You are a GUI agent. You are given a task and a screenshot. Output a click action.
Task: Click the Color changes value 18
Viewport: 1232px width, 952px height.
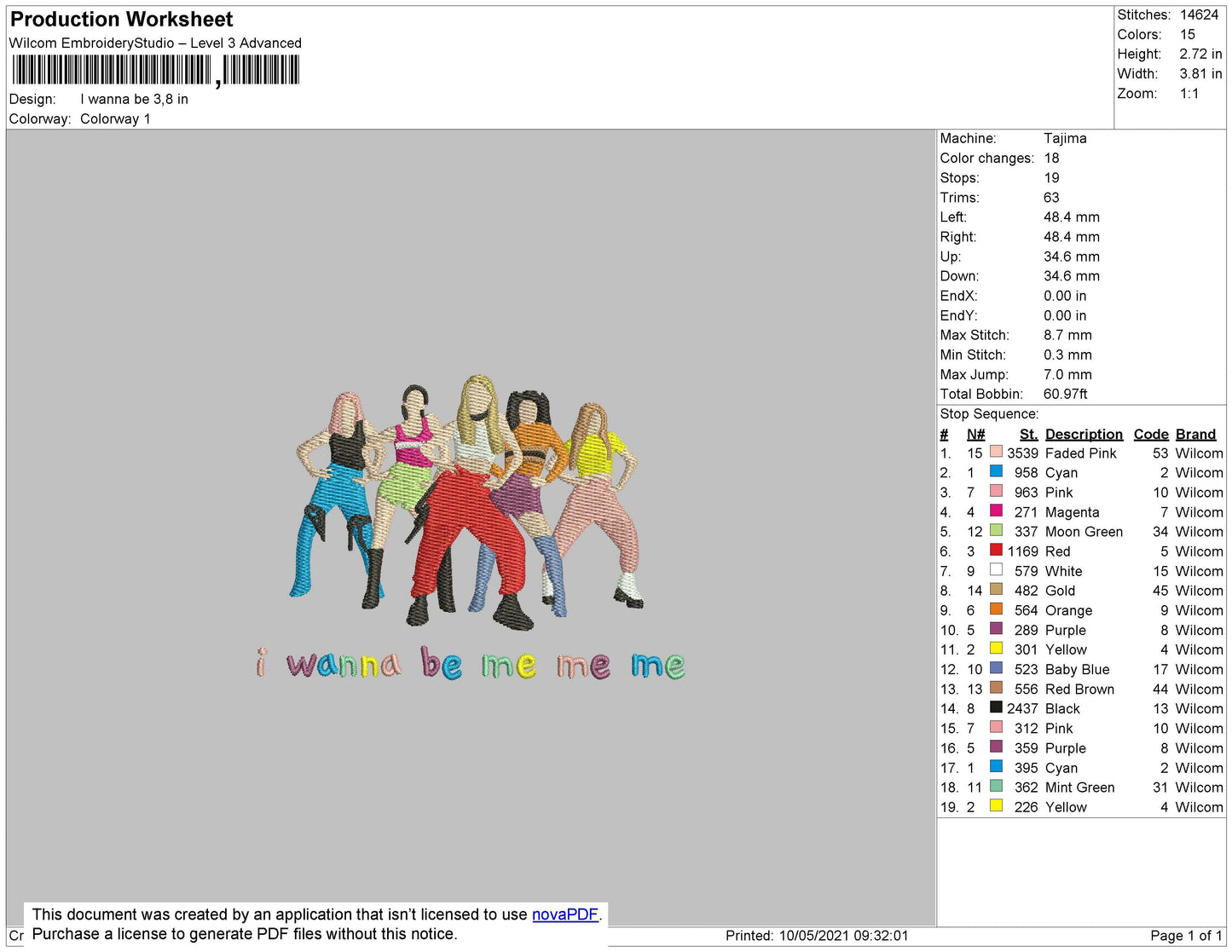[1051, 158]
